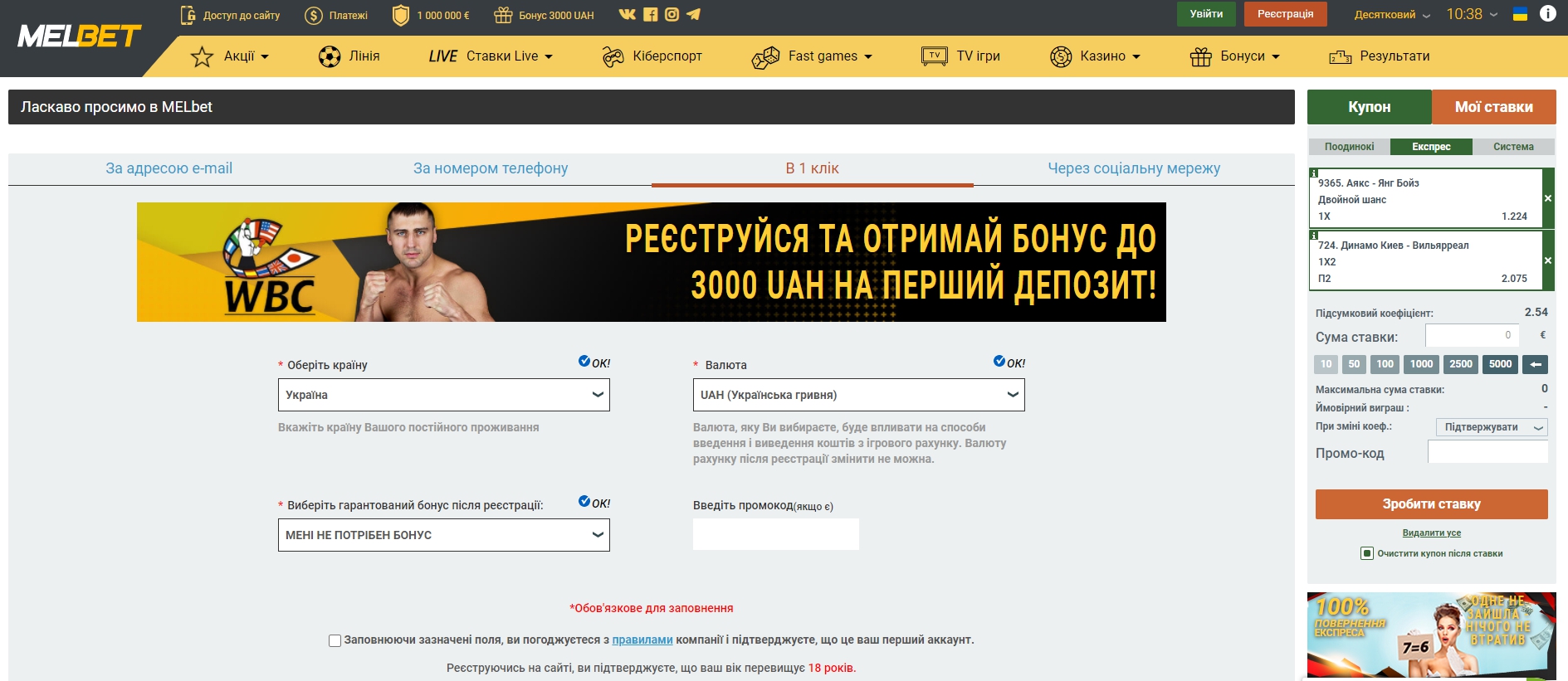Click the promo code field in registration form
This screenshot has width=1568, height=681.
(x=776, y=534)
